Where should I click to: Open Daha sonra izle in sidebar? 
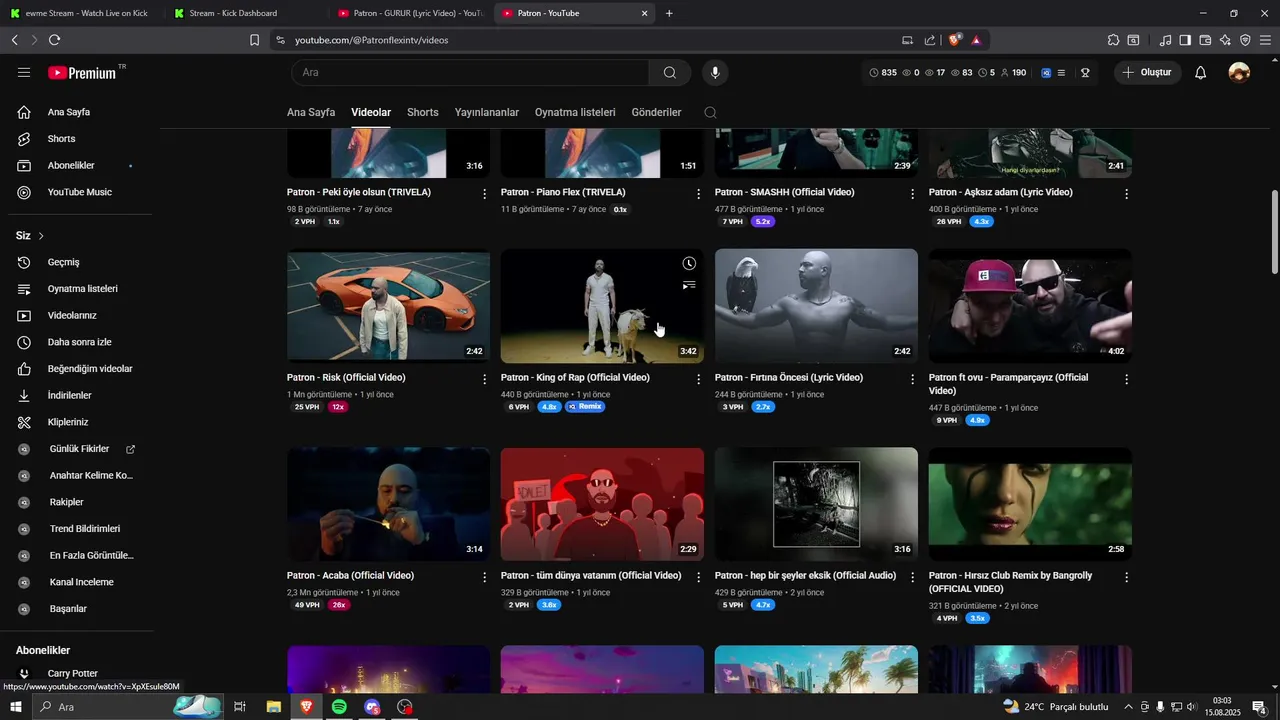(x=80, y=342)
